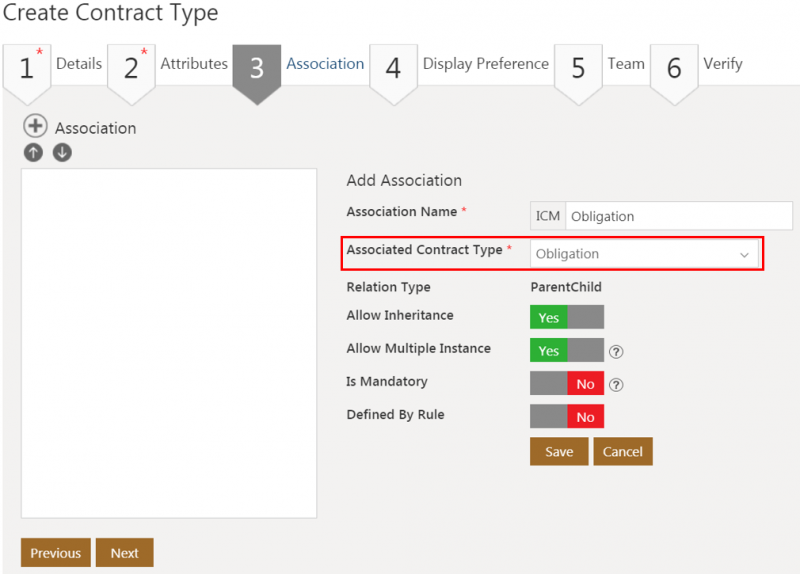Switch to the Team tab
The width and height of the screenshot is (800, 574).
pos(626,64)
